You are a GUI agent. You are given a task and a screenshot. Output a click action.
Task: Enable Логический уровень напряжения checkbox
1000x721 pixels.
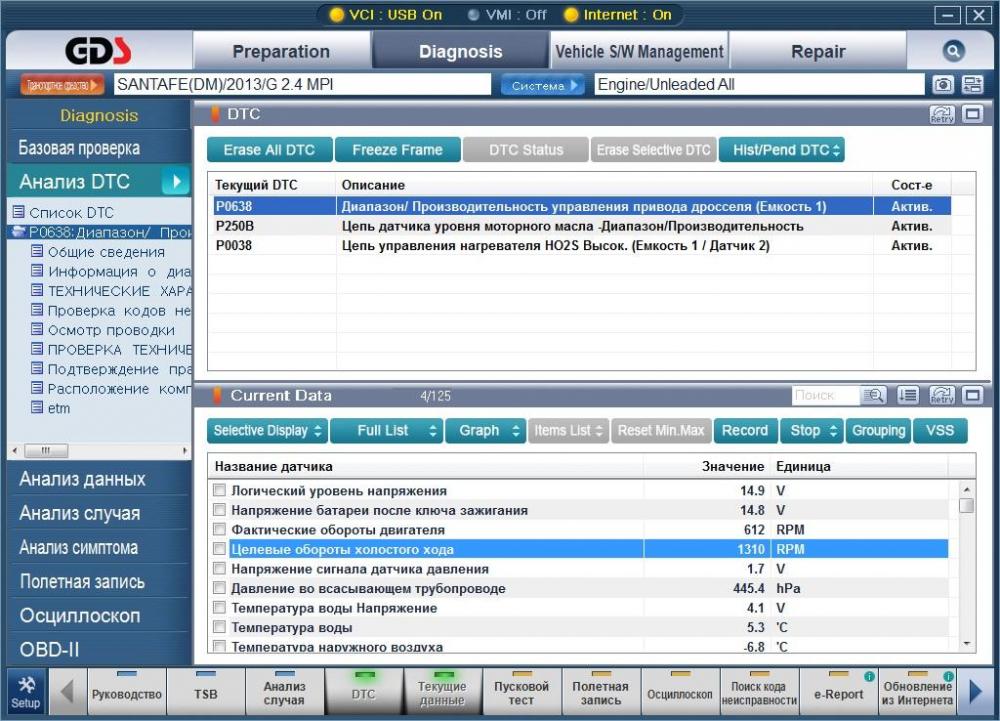point(219,491)
